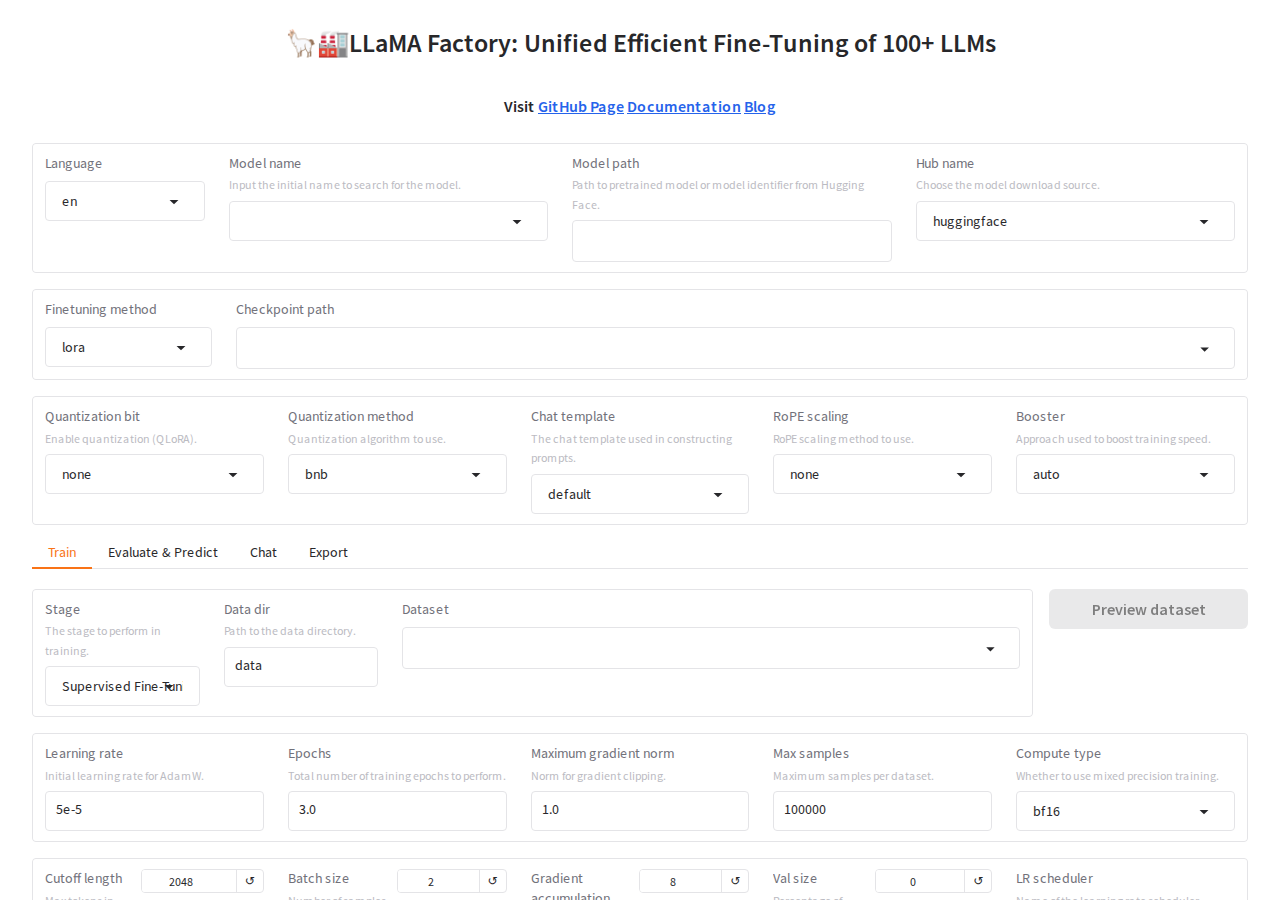
Task: Expand the Checkpoint path dropdown
Action: tap(735, 348)
